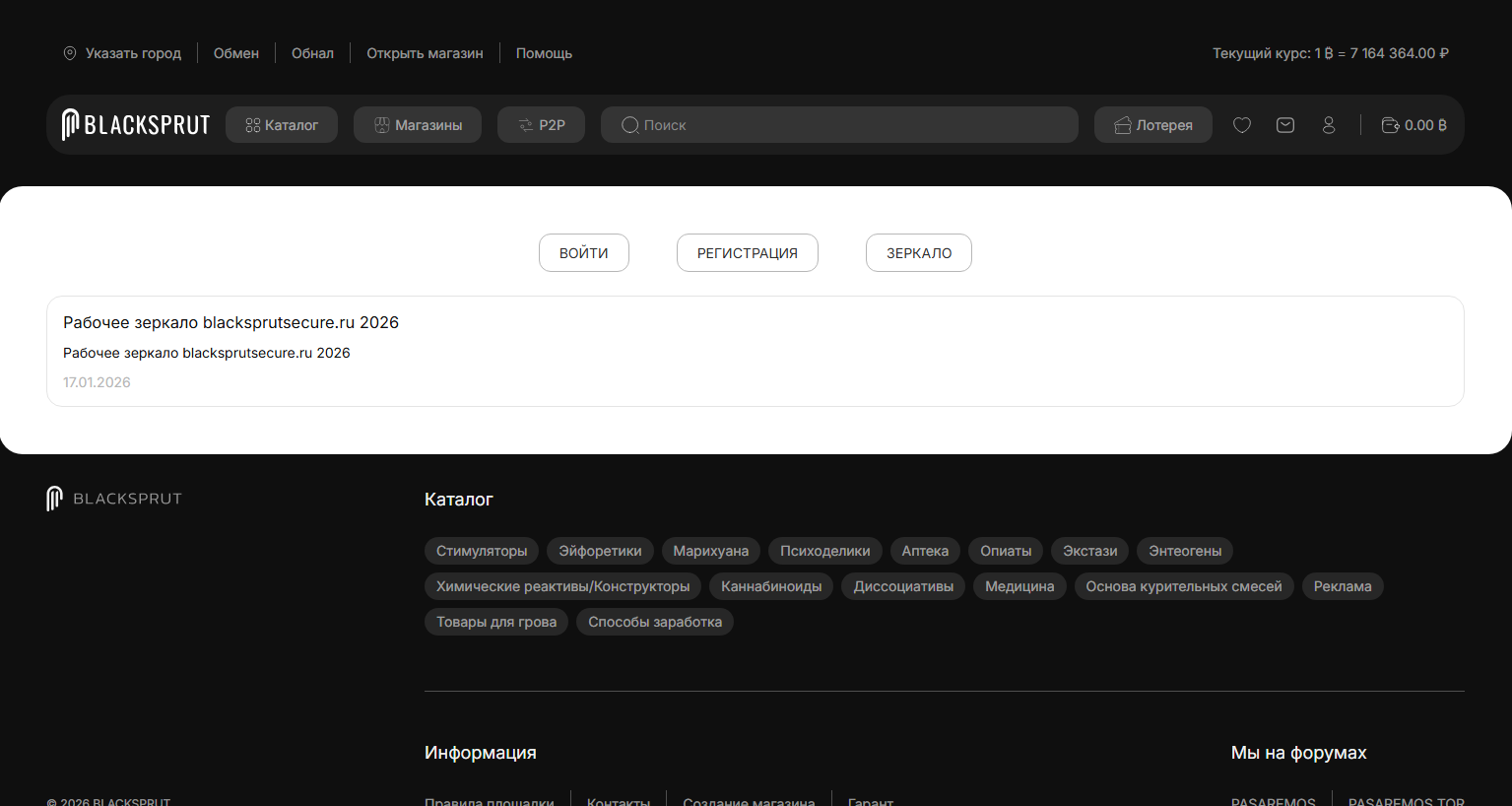The height and width of the screenshot is (806, 1512).
Task: Select the Медицина footer tag
Action: point(1019,586)
